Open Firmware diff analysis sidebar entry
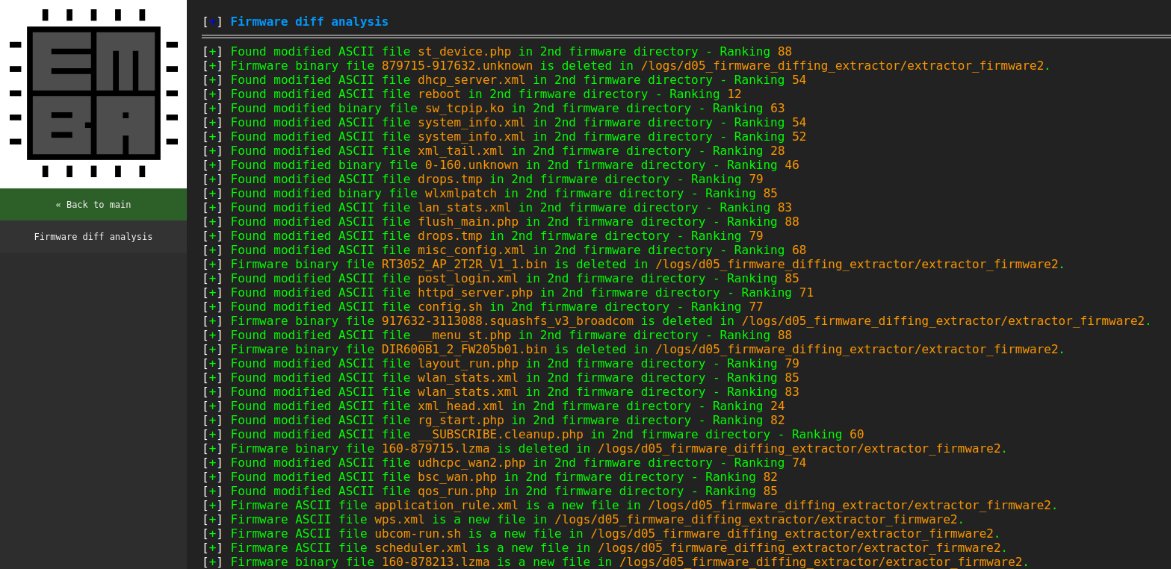Image resolution: width=1171 pixels, height=569 pixels. (93, 237)
